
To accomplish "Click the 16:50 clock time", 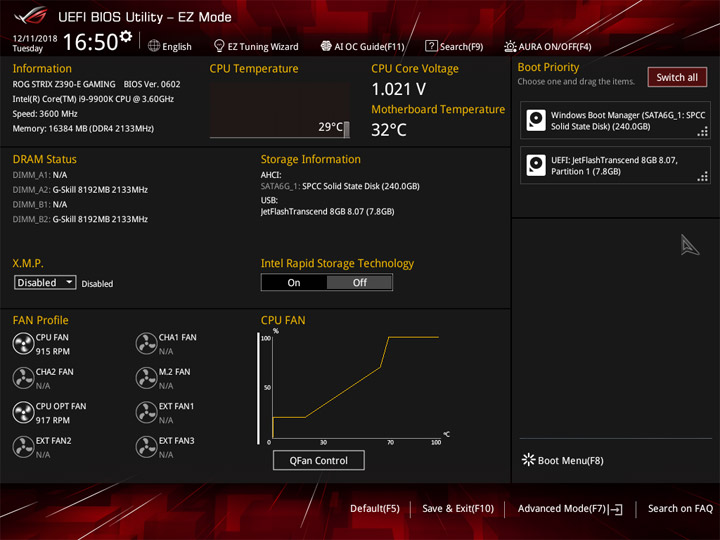I will (x=90, y=42).
